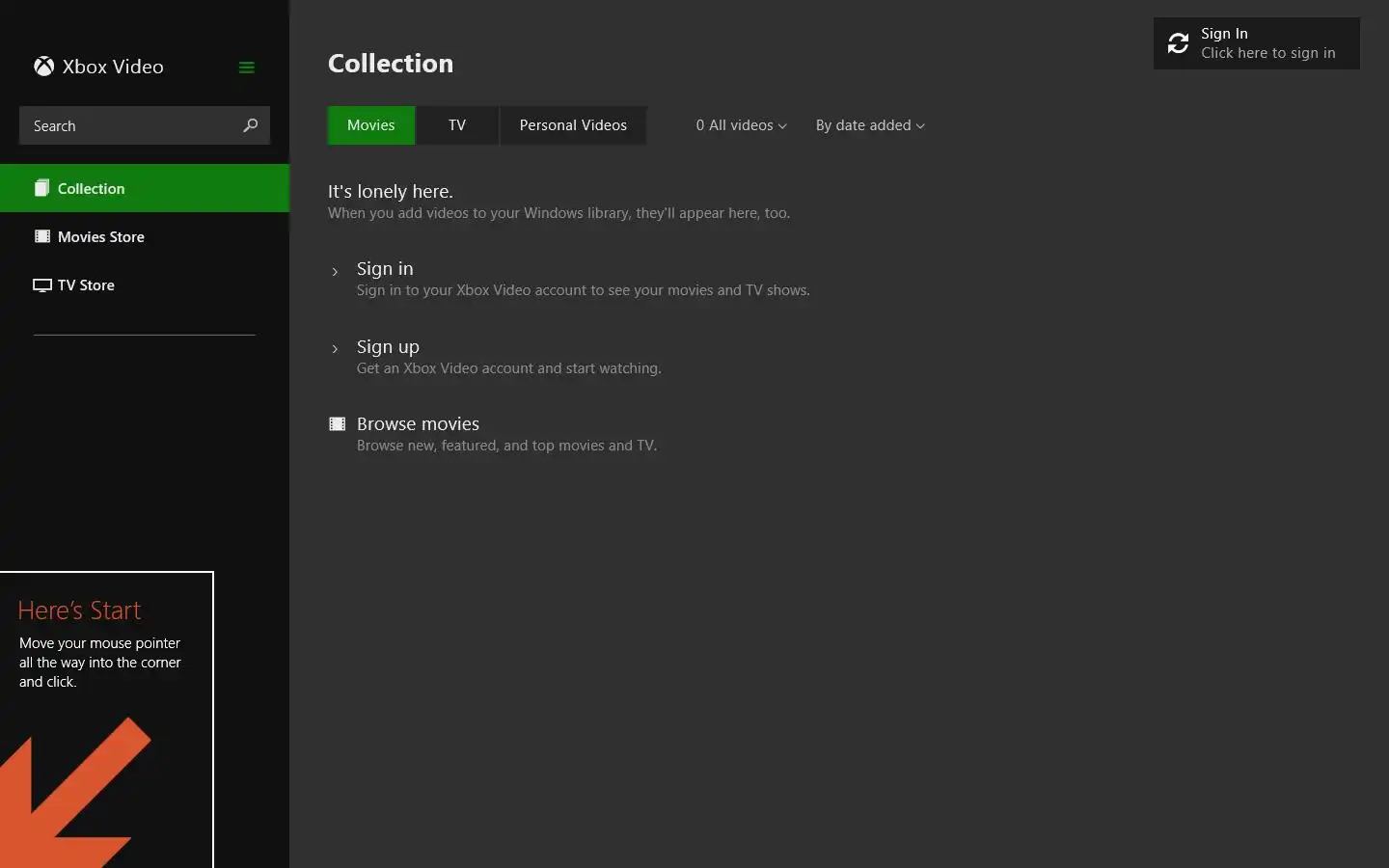Click the "Here's Start" tip heading
1389x868 pixels.
pyautogui.click(x=79, y=610)
